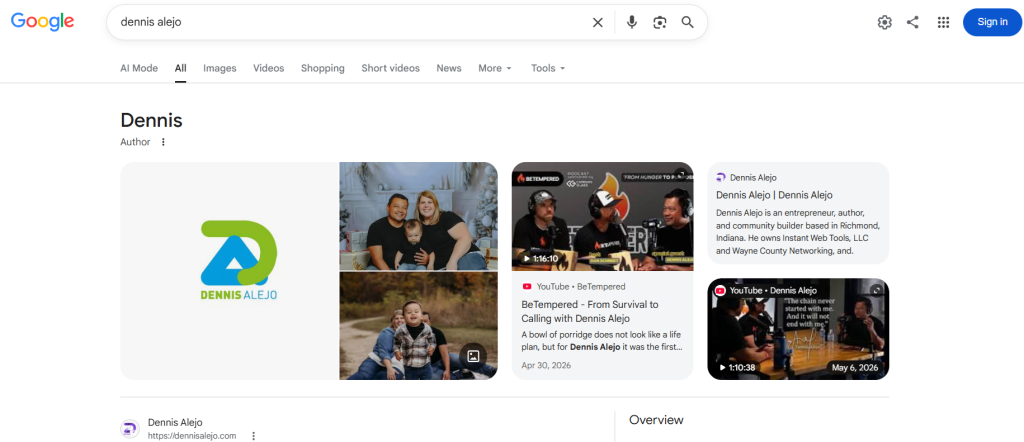Switch to the Videos tab
The width and height of the screenshot is (1024, 442).
[x=268, y=68]
